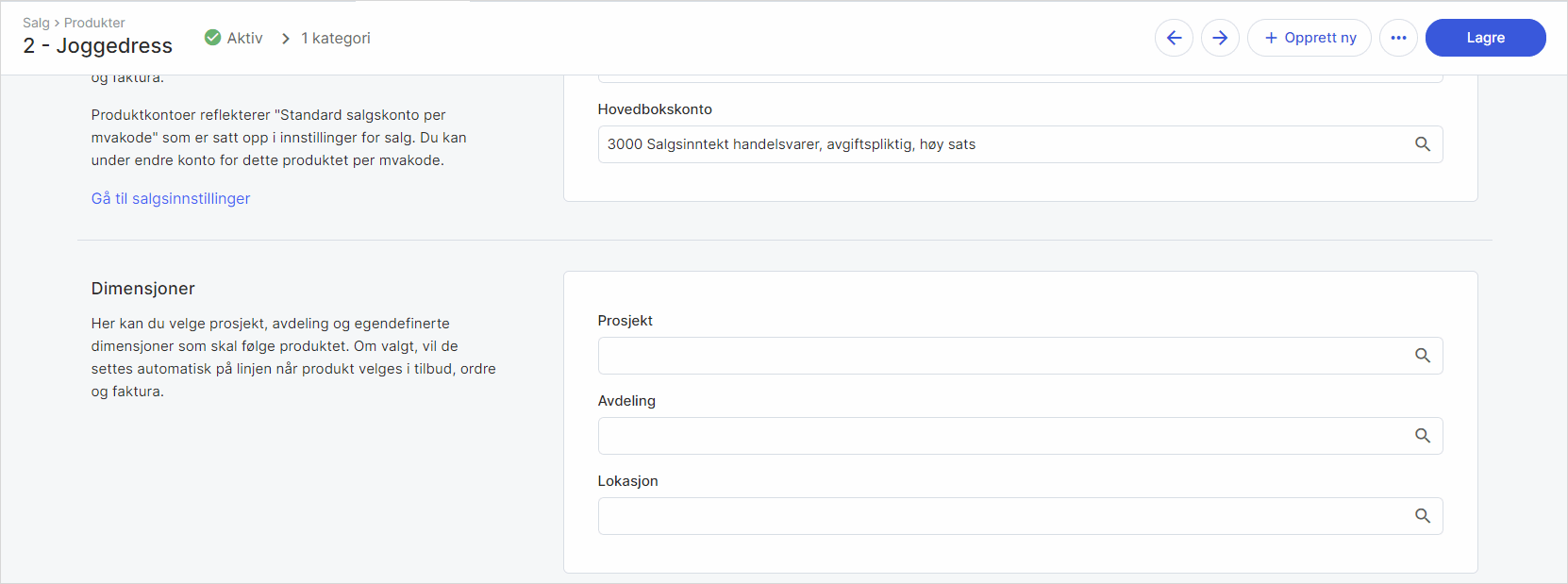The width and height of the screenshot is (1568, 584).
Task: Expand the chevron before 1 kategori
Action: click(x=286, y=39)
